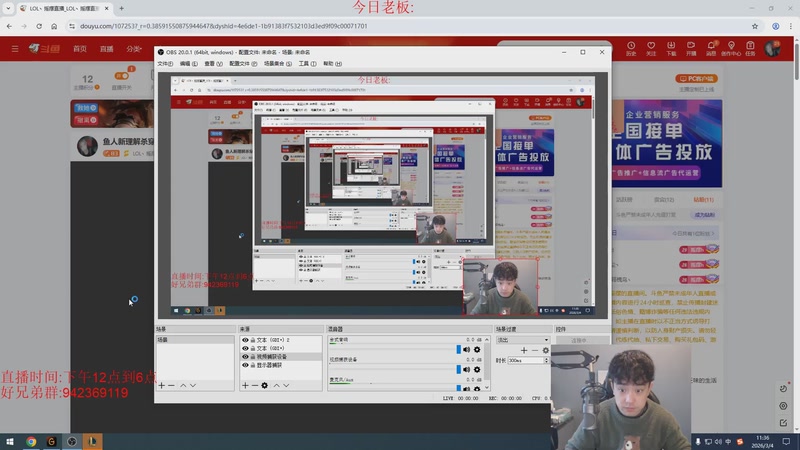
Task: Toggle lock on 文本 (GDI+) source
Action: point(253,348)
